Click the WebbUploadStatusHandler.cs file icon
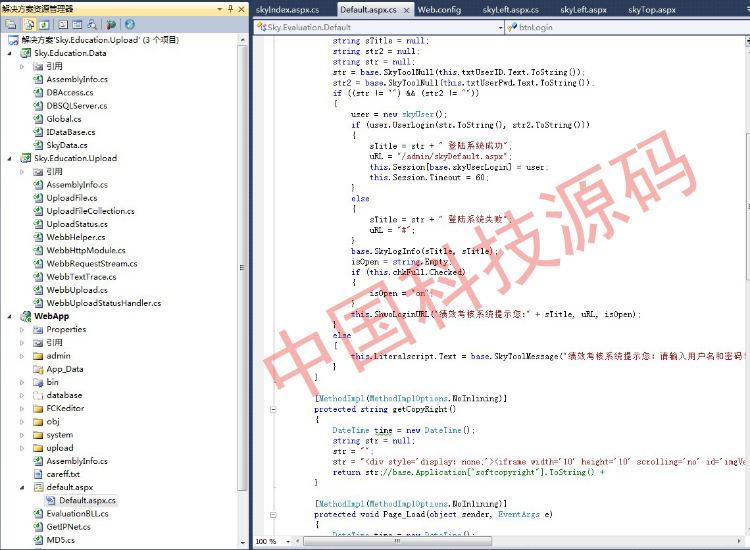The image size is (750, 550). coord(38,303)
